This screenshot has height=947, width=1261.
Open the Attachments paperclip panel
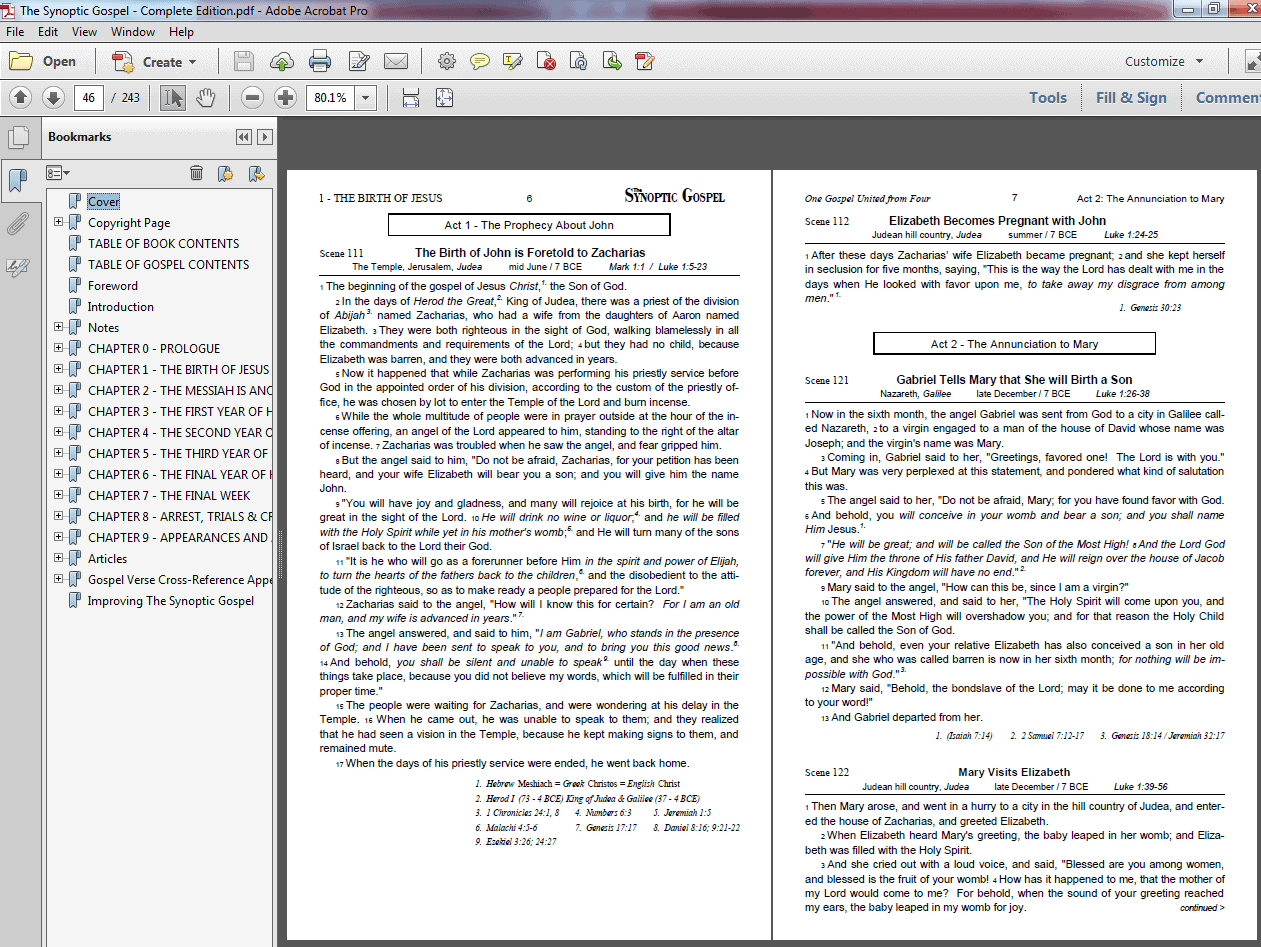(17, 224)
